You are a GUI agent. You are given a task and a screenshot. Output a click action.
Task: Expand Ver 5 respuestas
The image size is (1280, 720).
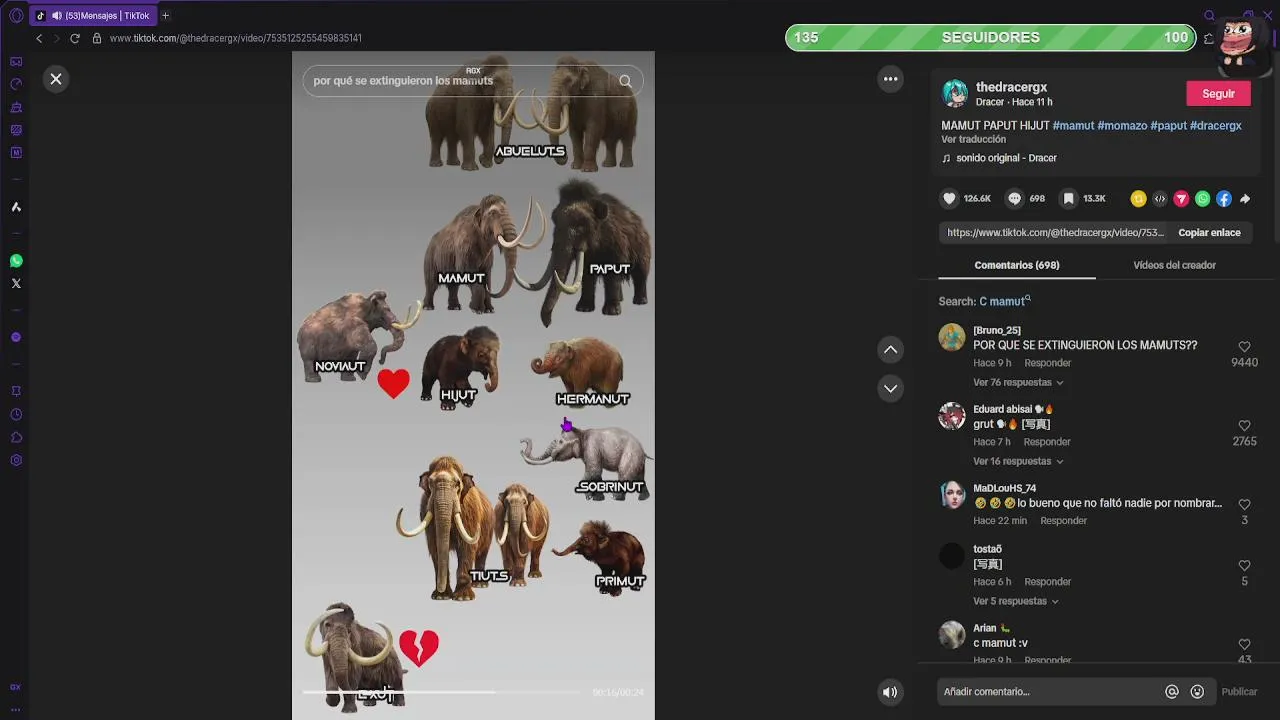click(x=1015, y=602)
